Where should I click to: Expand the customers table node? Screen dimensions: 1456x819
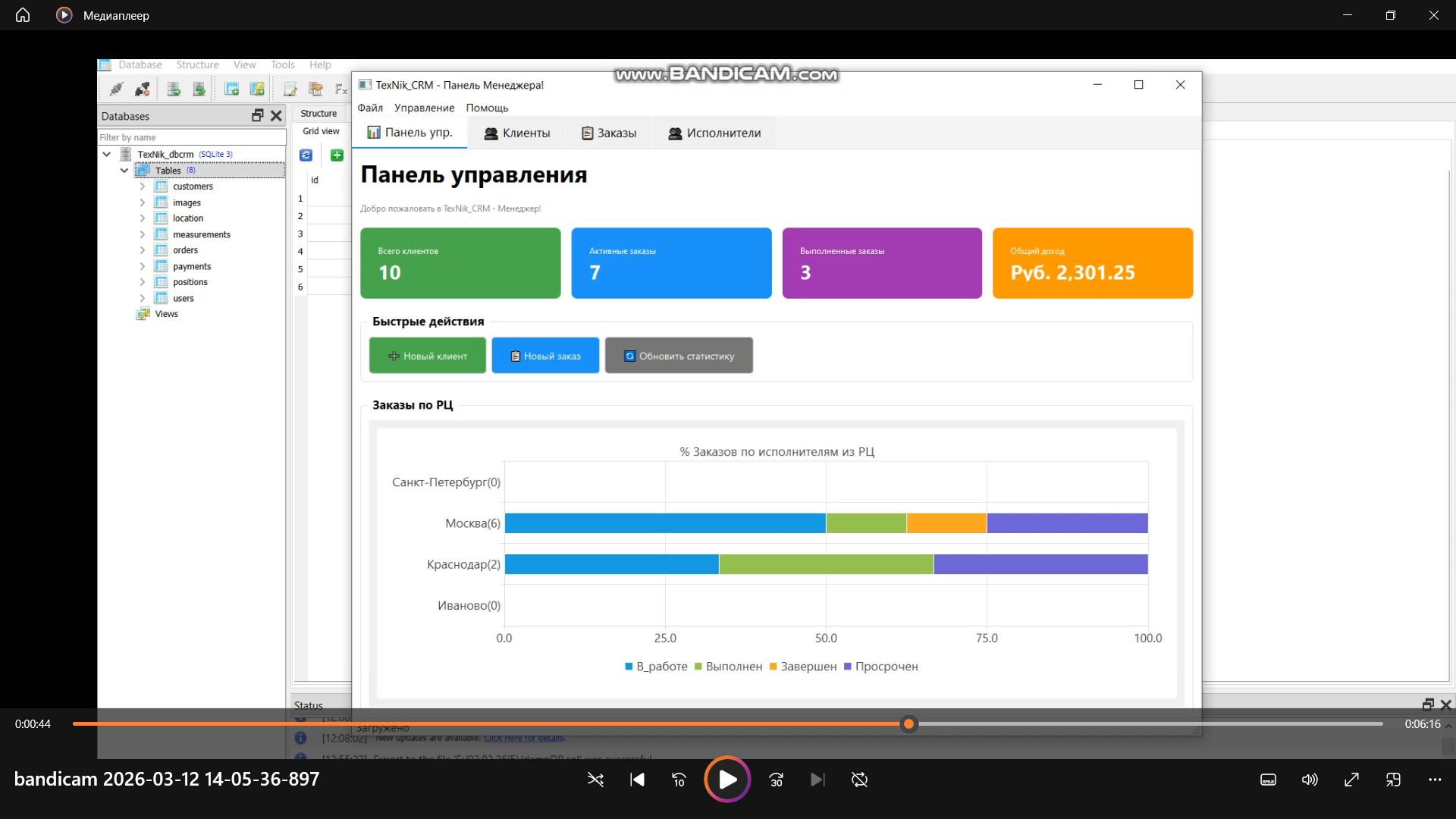pos(142,187)
